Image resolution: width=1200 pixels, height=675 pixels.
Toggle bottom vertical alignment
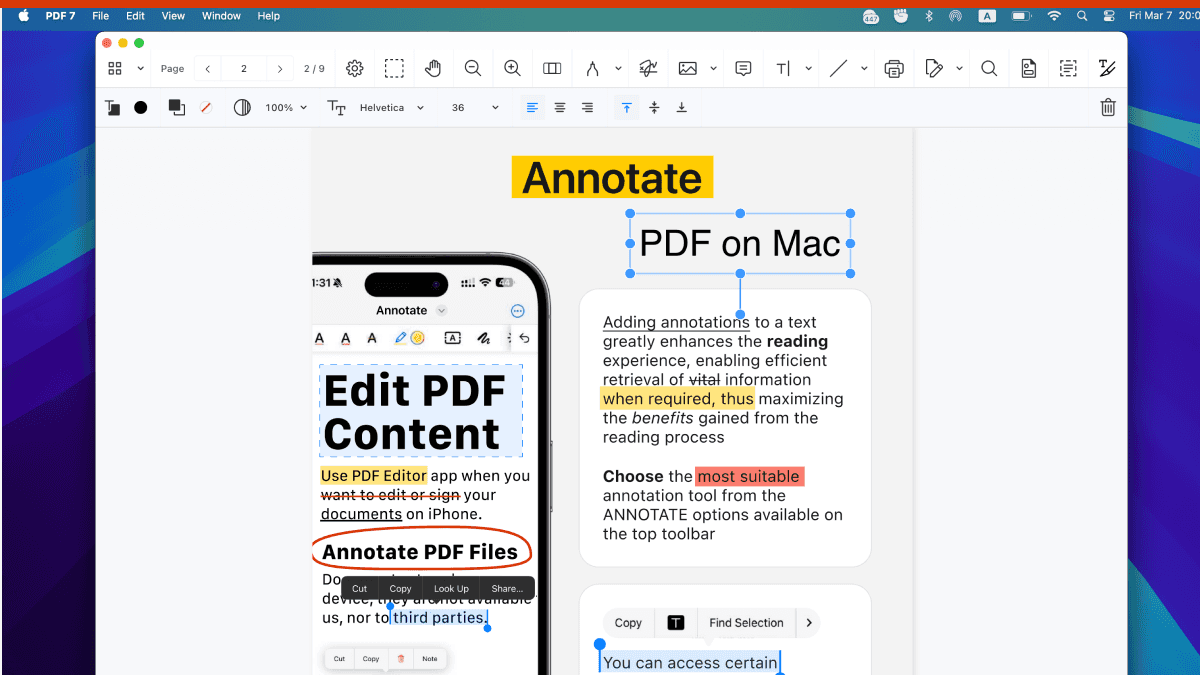[682, 107]
